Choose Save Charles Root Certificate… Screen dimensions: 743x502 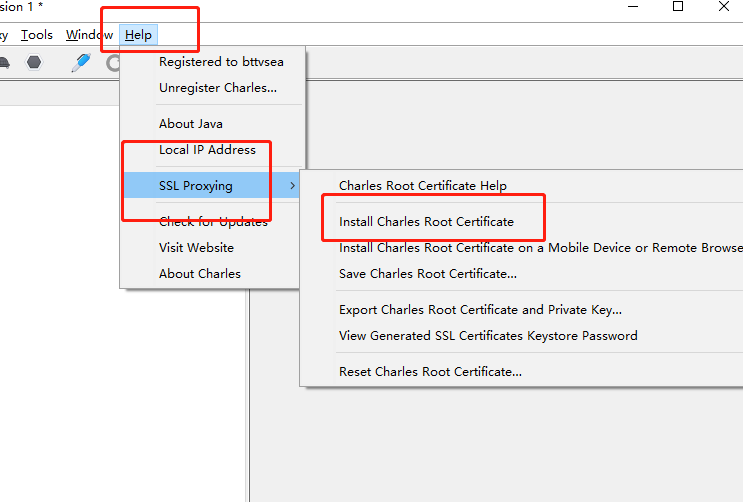(x=427, y=274)
